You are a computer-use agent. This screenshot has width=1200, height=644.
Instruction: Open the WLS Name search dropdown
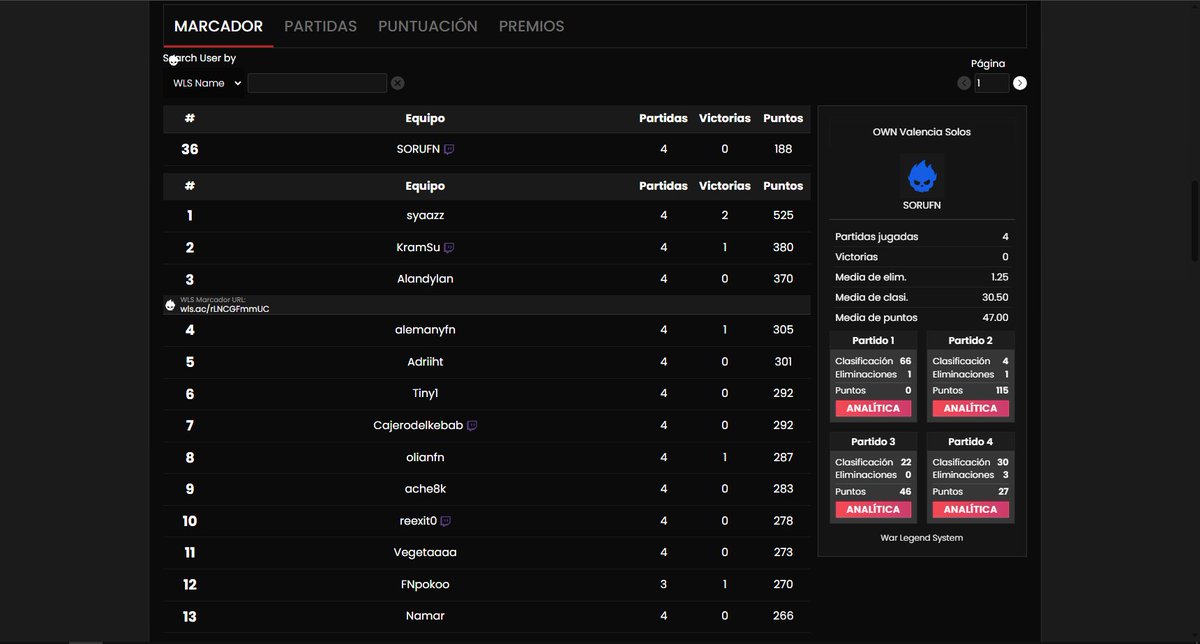pyautogui.click(x=207, y=83)
